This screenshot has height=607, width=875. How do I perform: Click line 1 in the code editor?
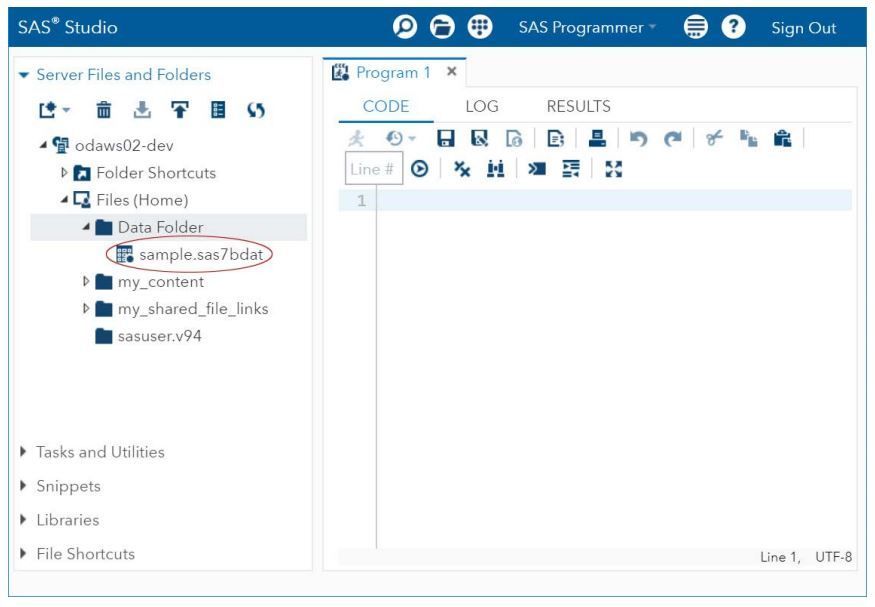[614, 200]
